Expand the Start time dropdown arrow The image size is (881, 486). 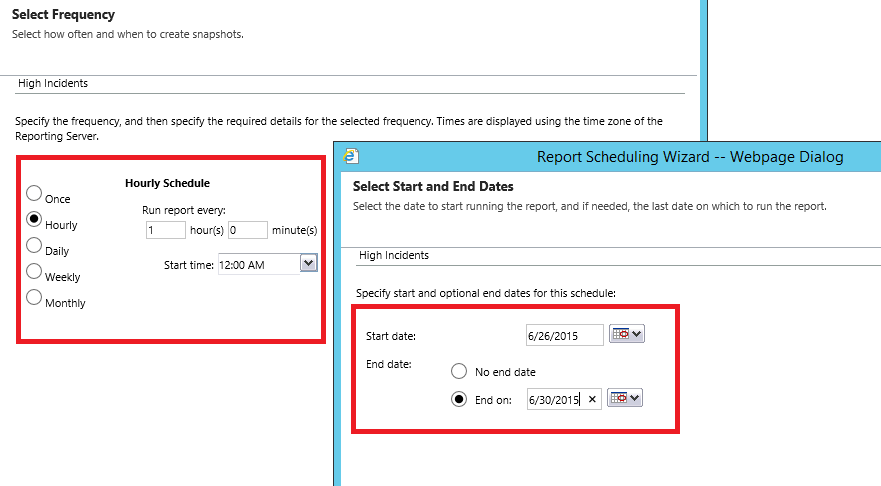tap(308, 263)
